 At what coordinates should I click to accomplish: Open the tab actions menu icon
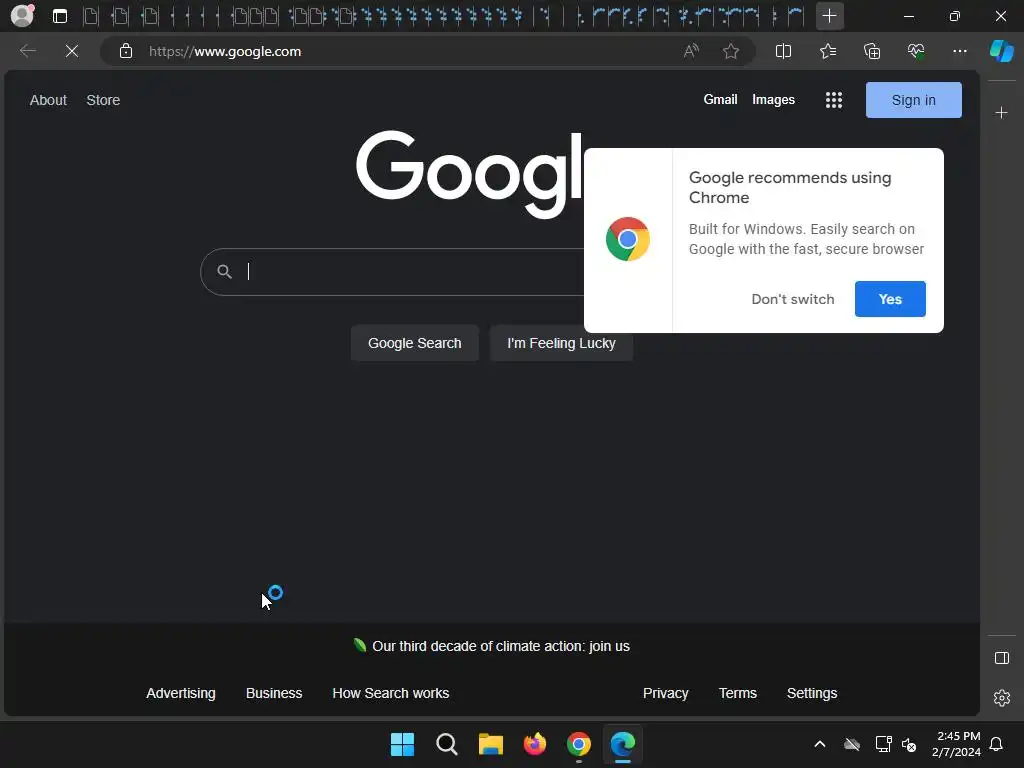pos(60,16)
